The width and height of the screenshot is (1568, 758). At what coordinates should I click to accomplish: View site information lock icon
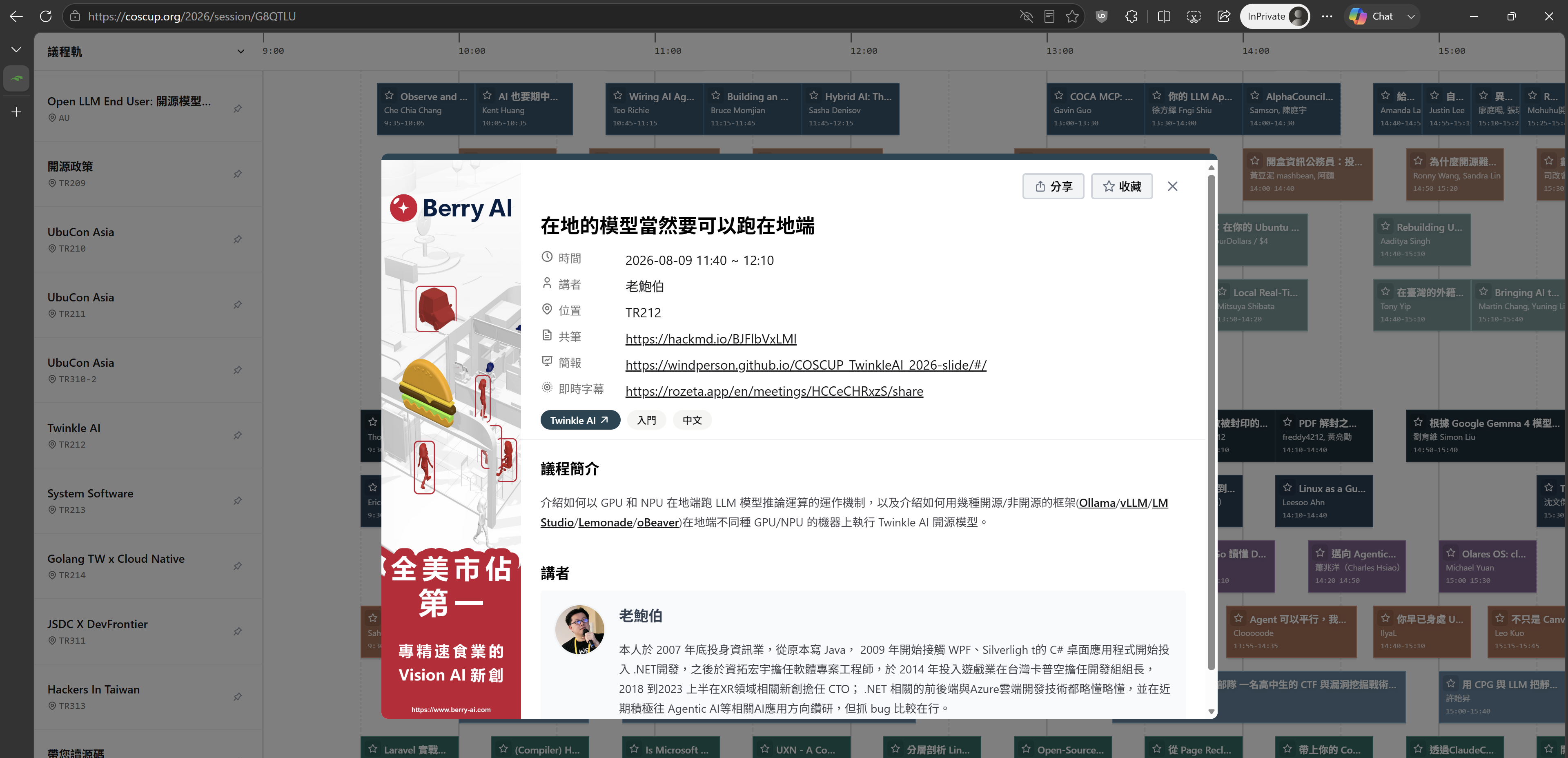(76, 16)
